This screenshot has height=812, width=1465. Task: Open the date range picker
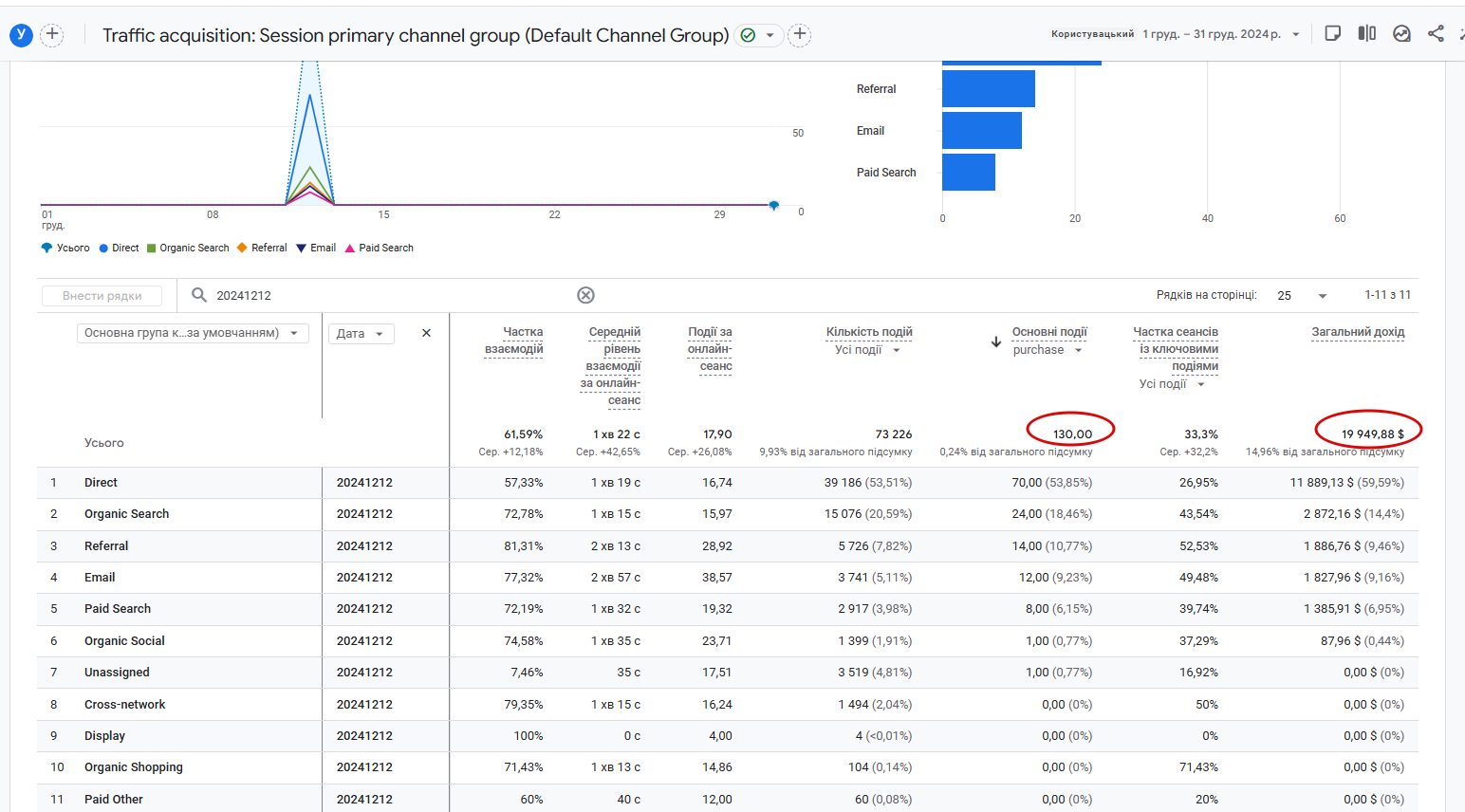point(1219,34)
